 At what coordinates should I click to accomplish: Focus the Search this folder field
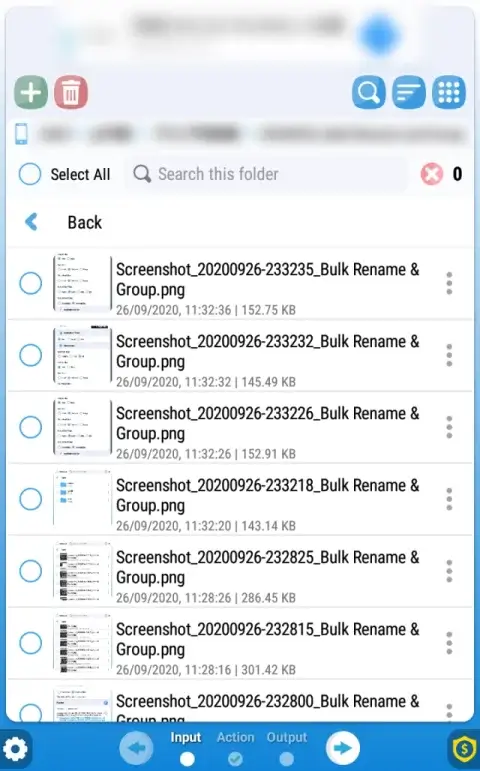pyautogui.click(x=266, y=174)
